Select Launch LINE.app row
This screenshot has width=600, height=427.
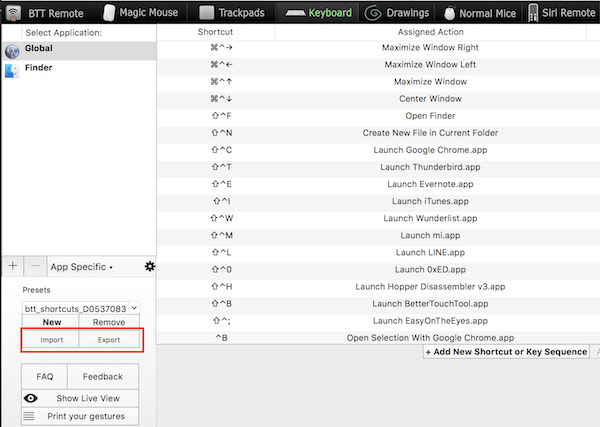[x=378, y=253]
